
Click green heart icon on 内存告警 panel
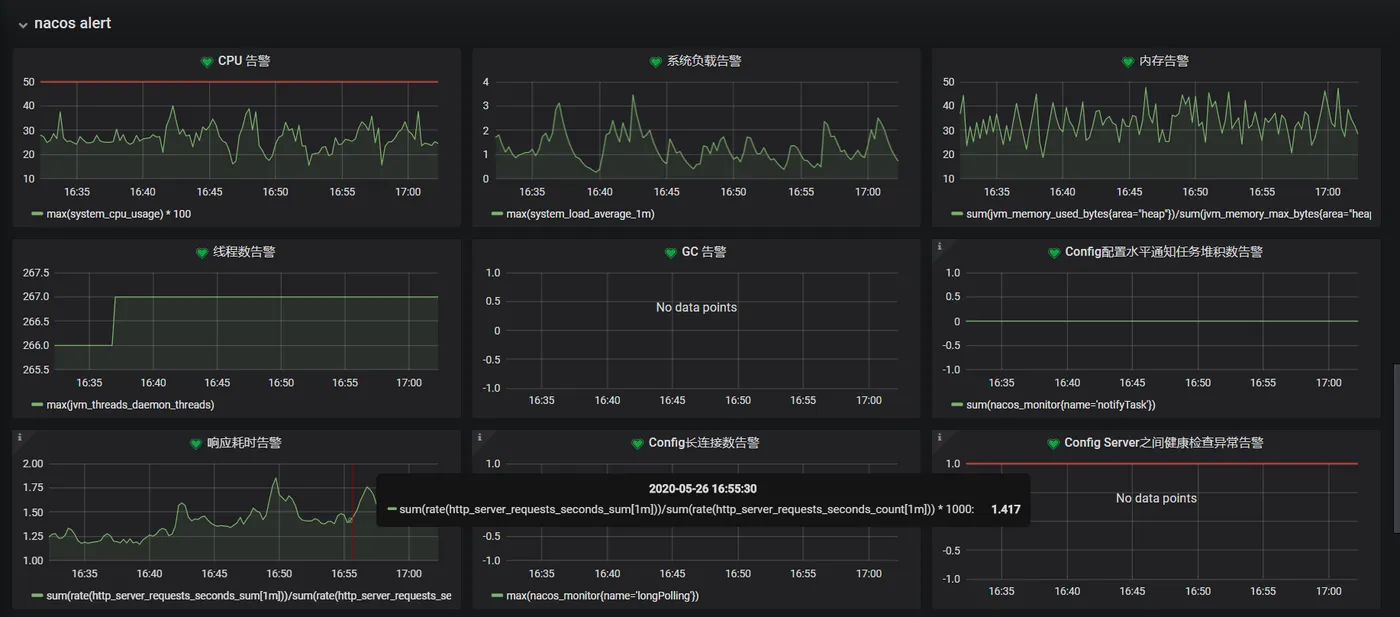point(1129,62)
